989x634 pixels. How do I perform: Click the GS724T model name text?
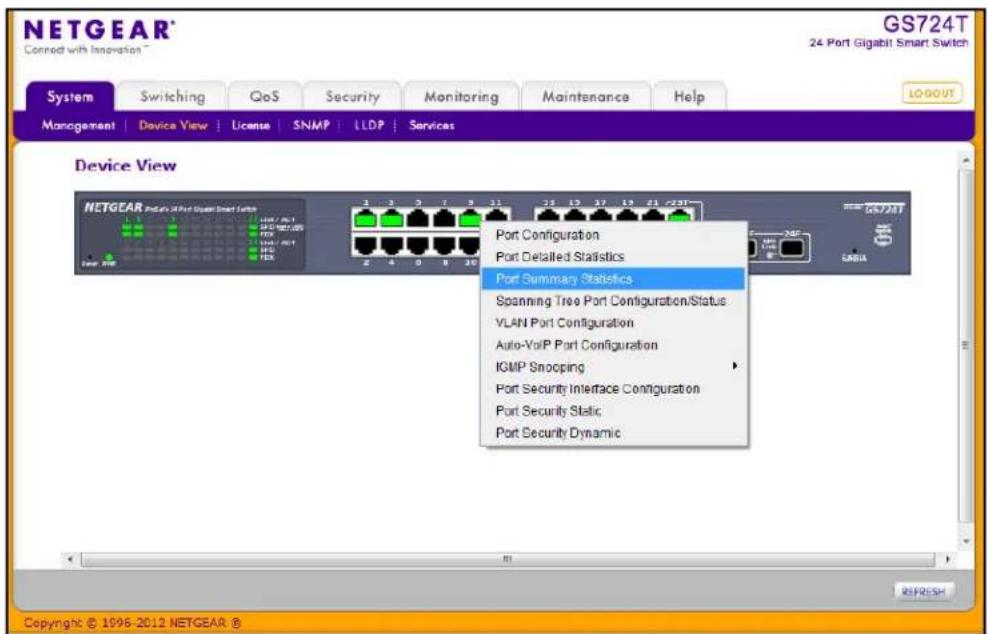pos(925,24)
